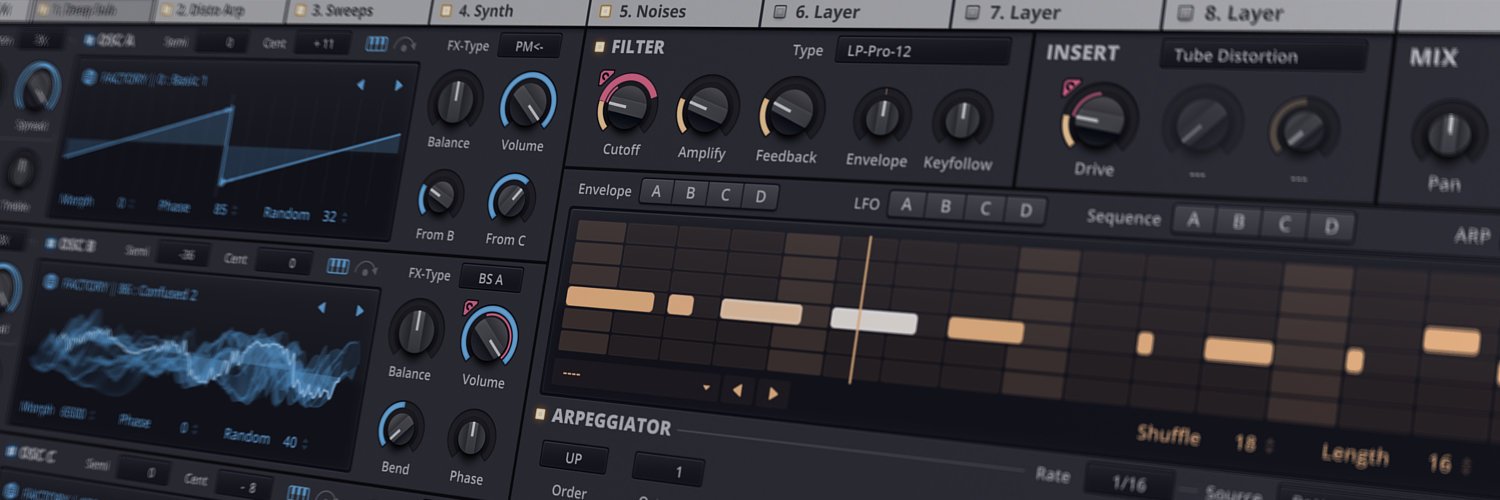Viewport: 1500px width, 500px height.
Task: Switch to the 3. Sweeps tab
Action: [357, 11]
